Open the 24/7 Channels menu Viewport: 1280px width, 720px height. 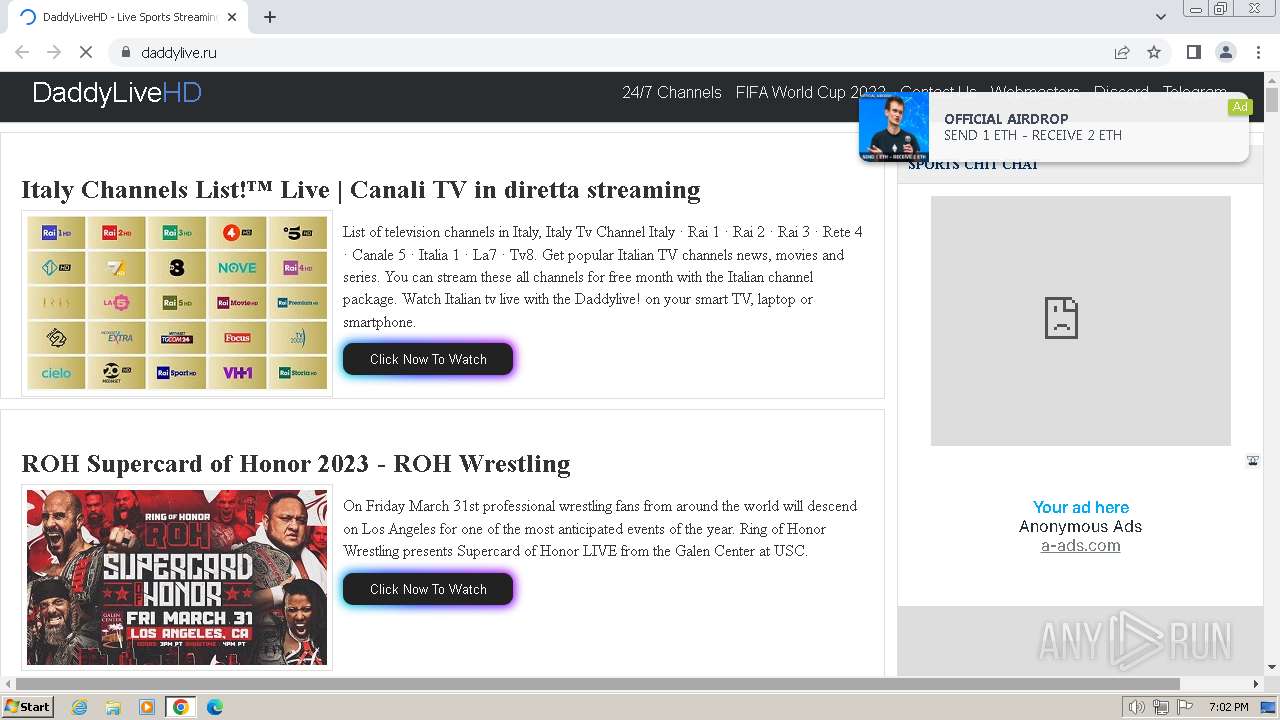pyautogui.click(x=671, y=92)
